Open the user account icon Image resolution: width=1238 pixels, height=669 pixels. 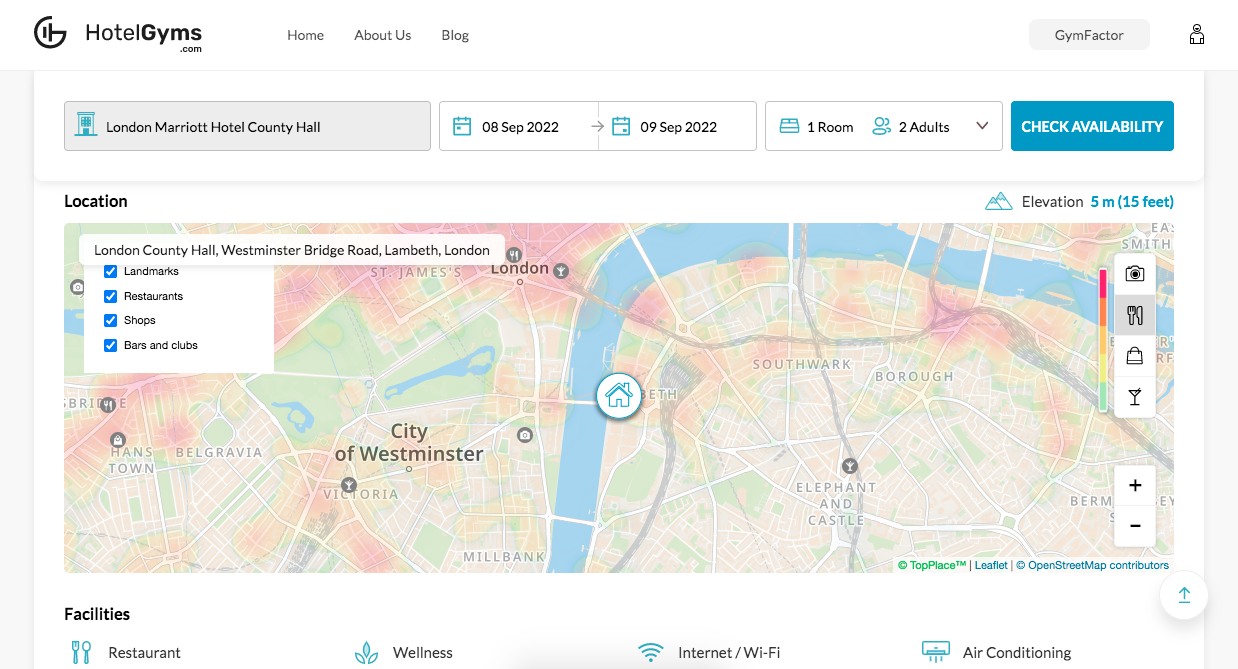[x=1196, y=35]
